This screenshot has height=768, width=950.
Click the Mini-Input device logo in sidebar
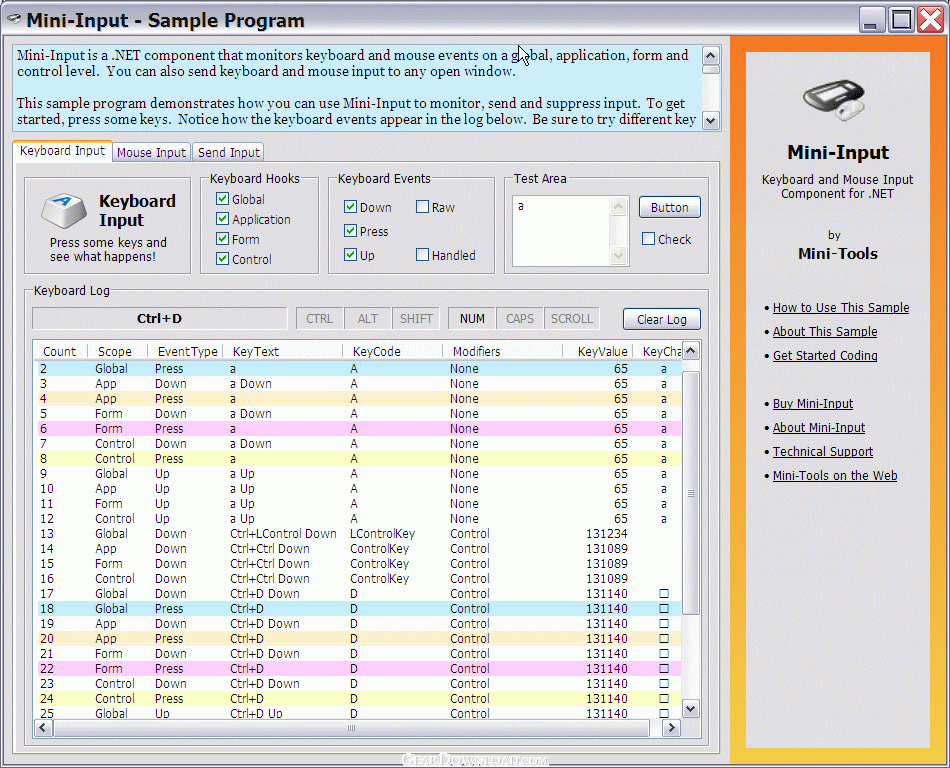(838, 99)
